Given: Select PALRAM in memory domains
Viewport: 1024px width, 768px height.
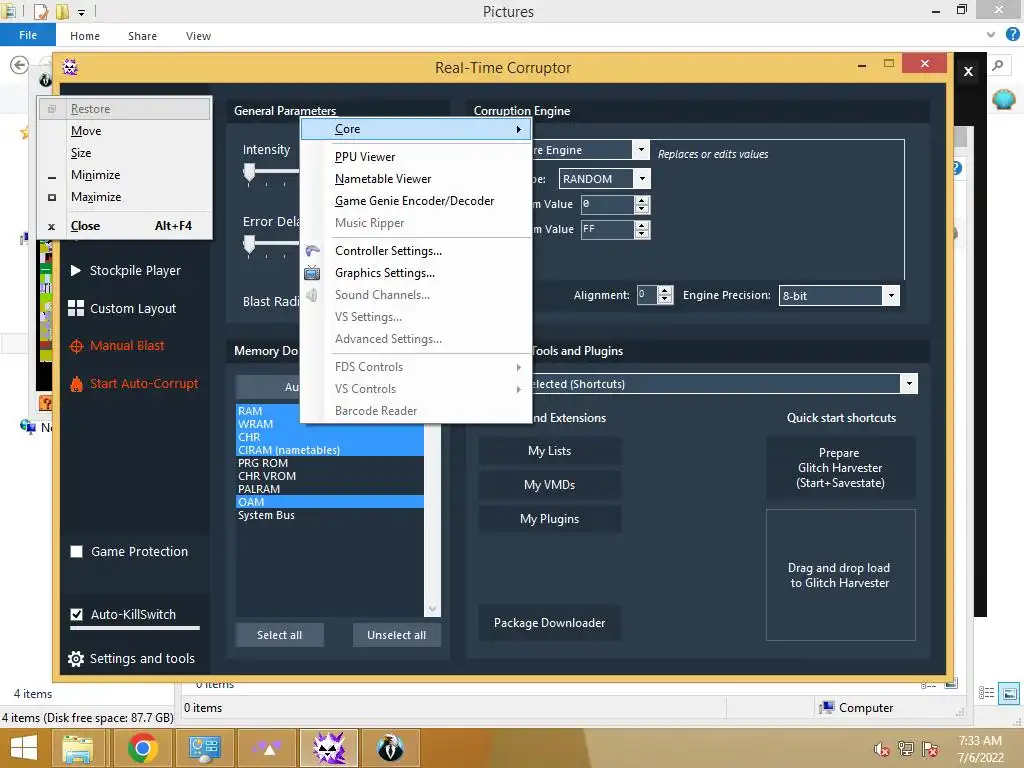Looking at the screenshot, I should click(x=330, y=489).
